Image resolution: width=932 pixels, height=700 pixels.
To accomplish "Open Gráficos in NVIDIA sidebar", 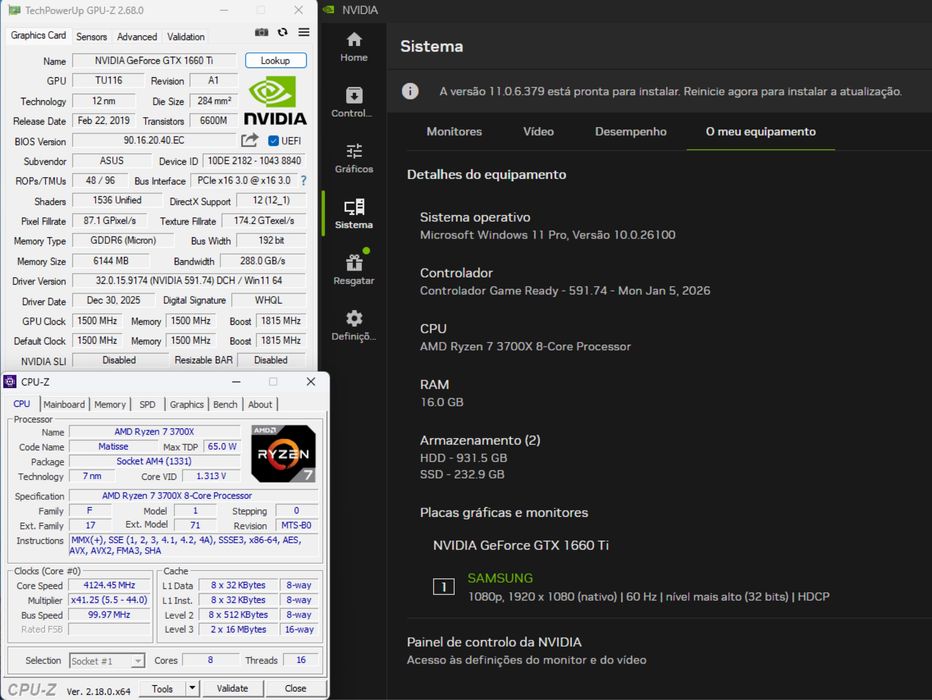I will pos(354,158).
